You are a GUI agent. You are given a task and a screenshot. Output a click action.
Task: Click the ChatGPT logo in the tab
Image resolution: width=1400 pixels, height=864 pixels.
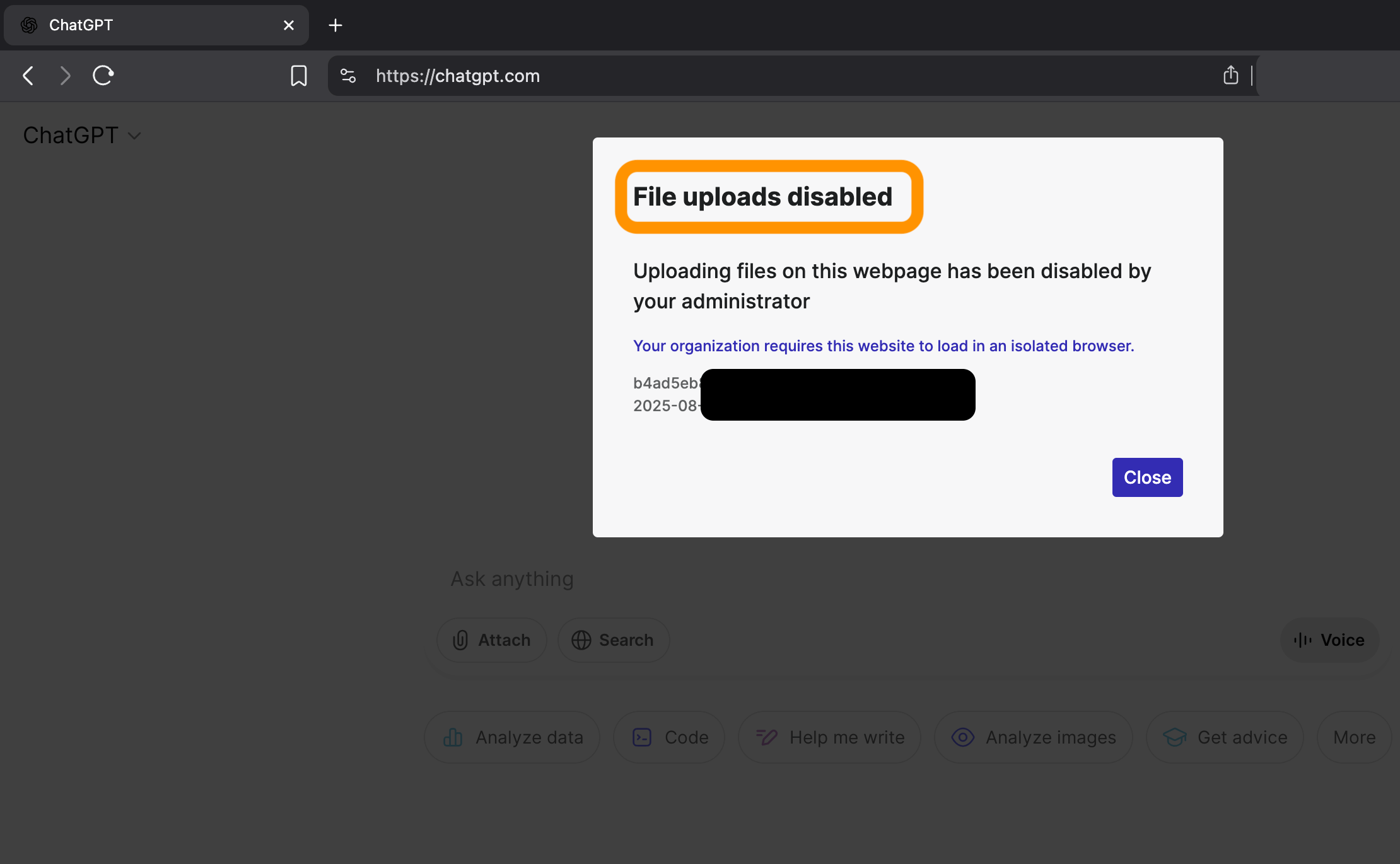coord(28,25)
